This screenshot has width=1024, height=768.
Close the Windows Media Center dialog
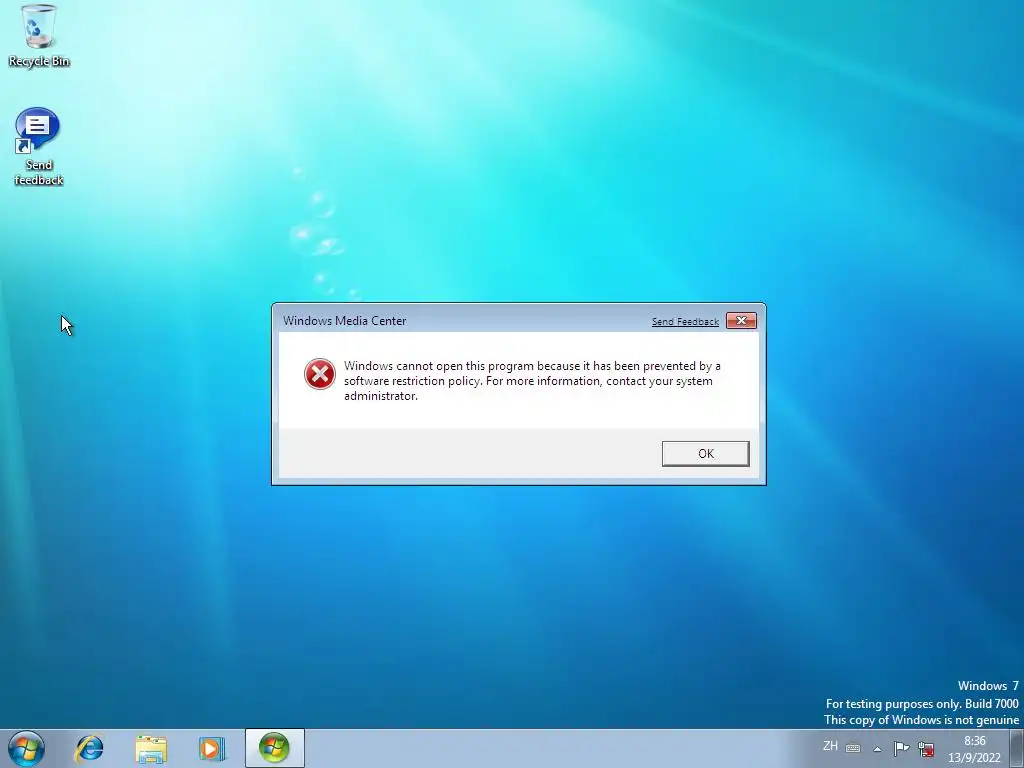(x=741, y=320)
